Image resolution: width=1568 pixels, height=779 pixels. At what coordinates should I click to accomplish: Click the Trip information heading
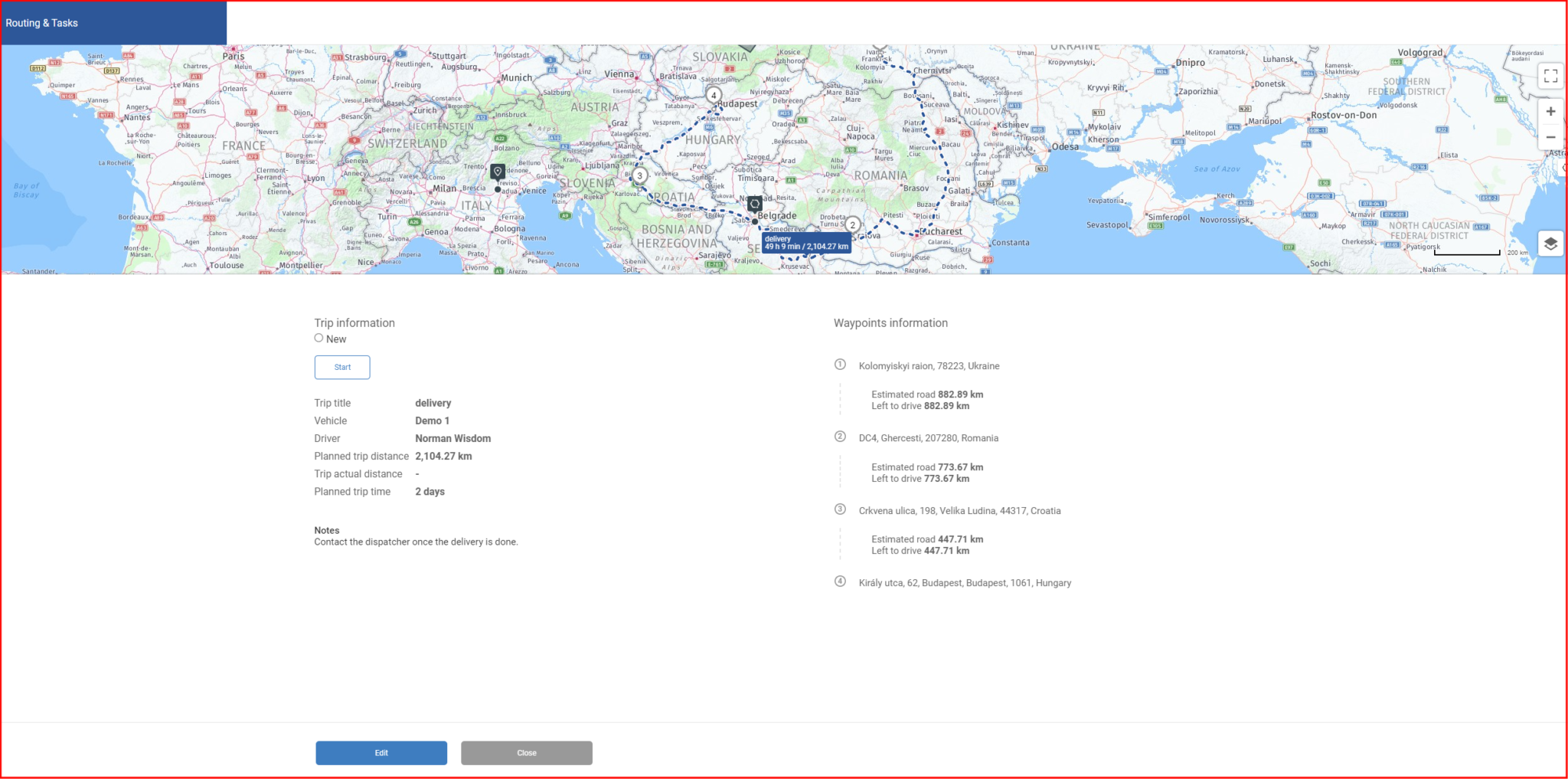pos(354,323)
